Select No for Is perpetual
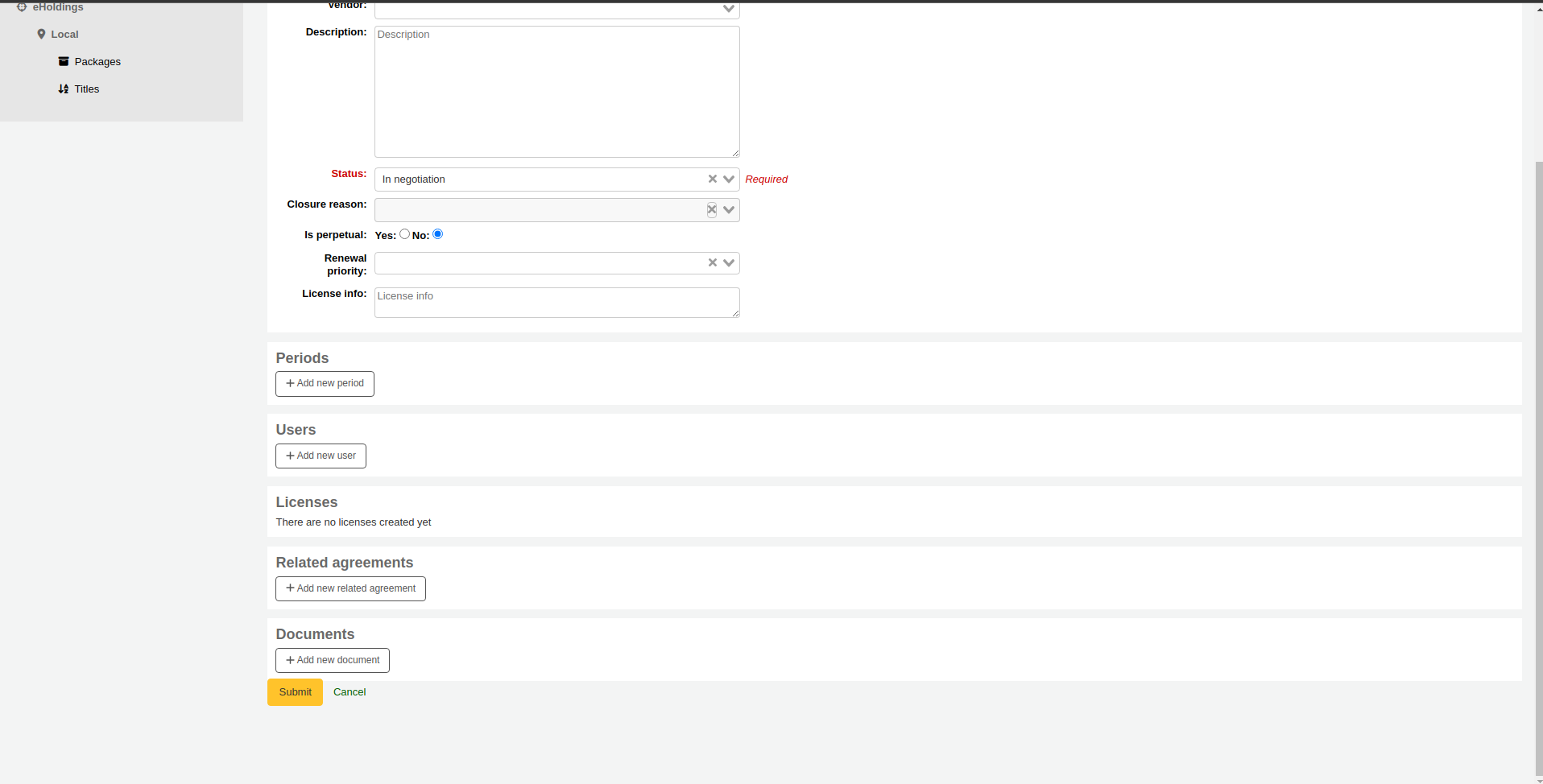This screenshot has height=784, width=1543. click(437, 234)
